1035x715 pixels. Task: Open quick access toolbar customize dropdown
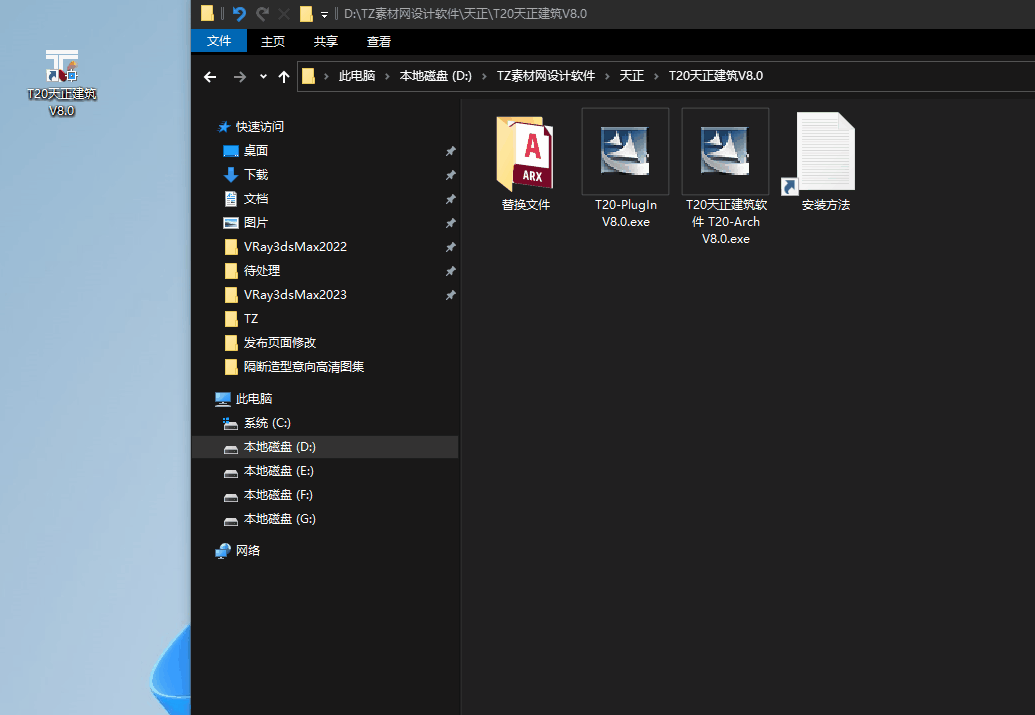click(x=324, y=14)
